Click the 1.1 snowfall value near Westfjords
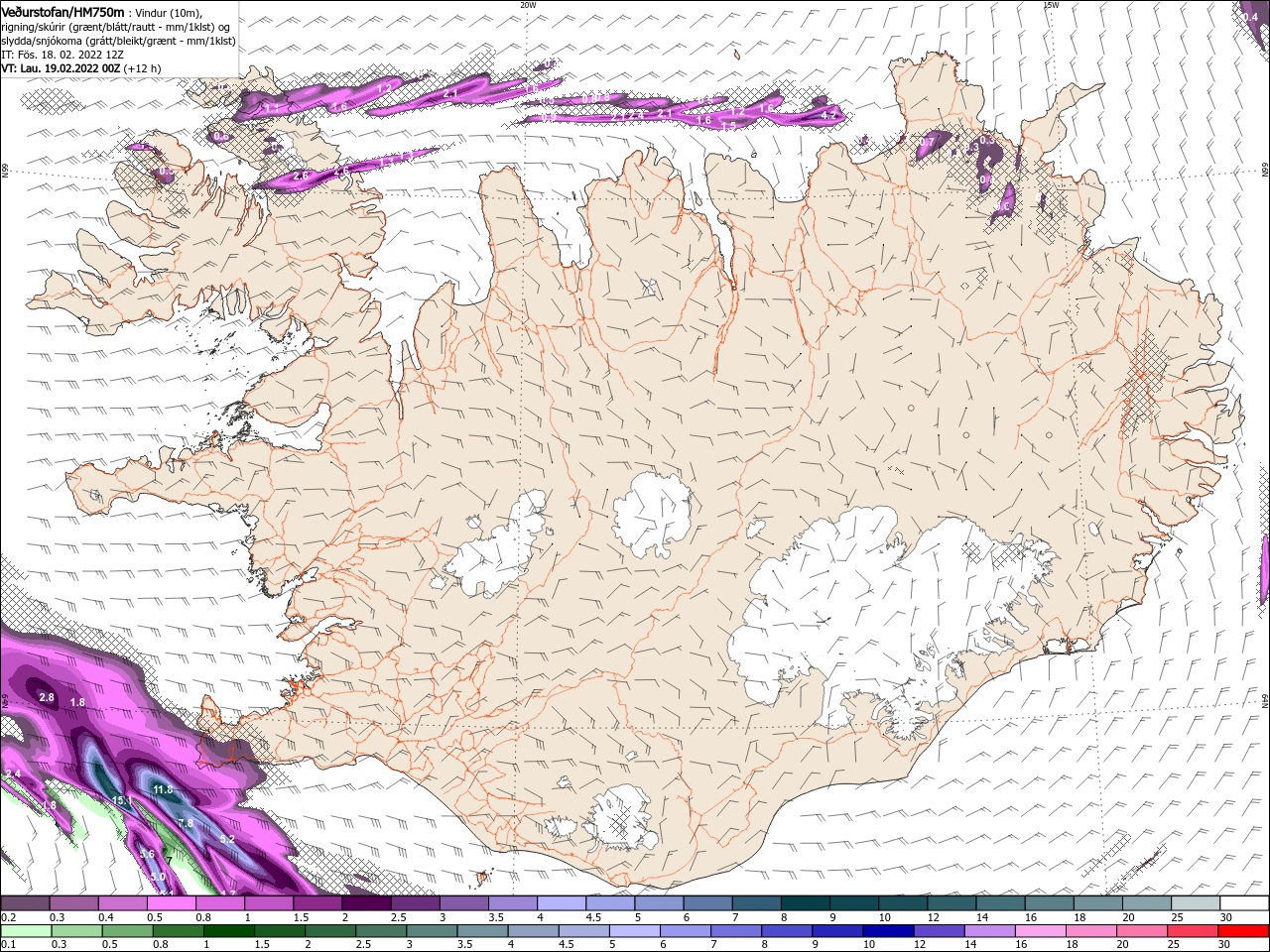The width and height of the screenshot is (1270, 952). (271, 107)
